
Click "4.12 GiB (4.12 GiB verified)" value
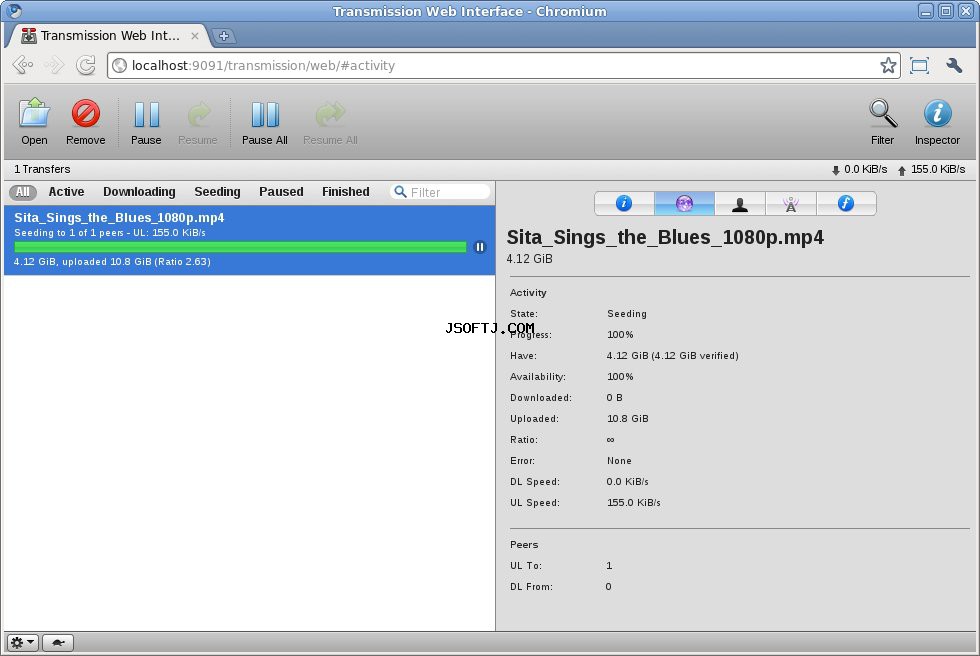tap(672, 355)
